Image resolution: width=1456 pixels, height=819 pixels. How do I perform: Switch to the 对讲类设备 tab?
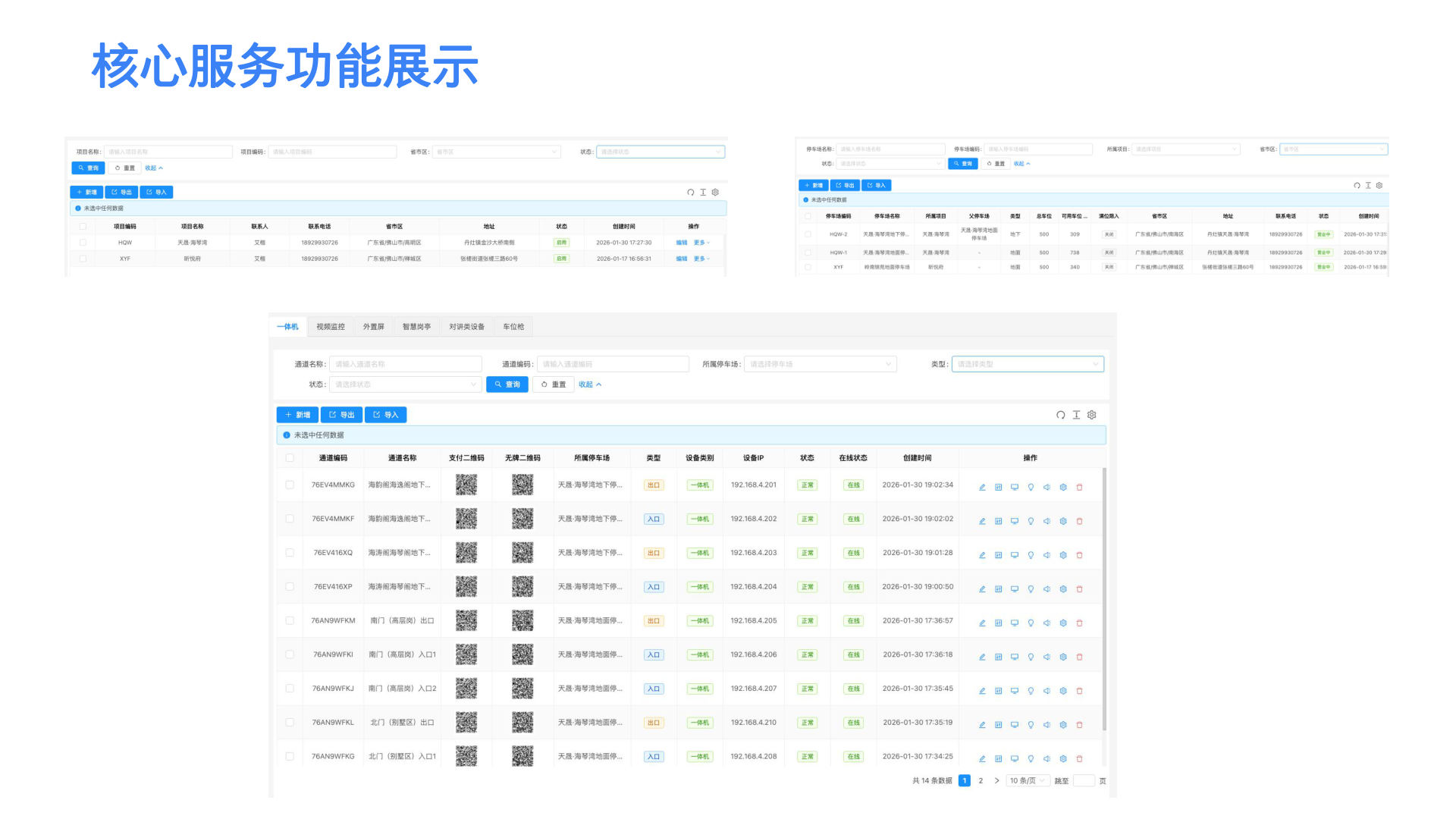[x=467, y=327]
